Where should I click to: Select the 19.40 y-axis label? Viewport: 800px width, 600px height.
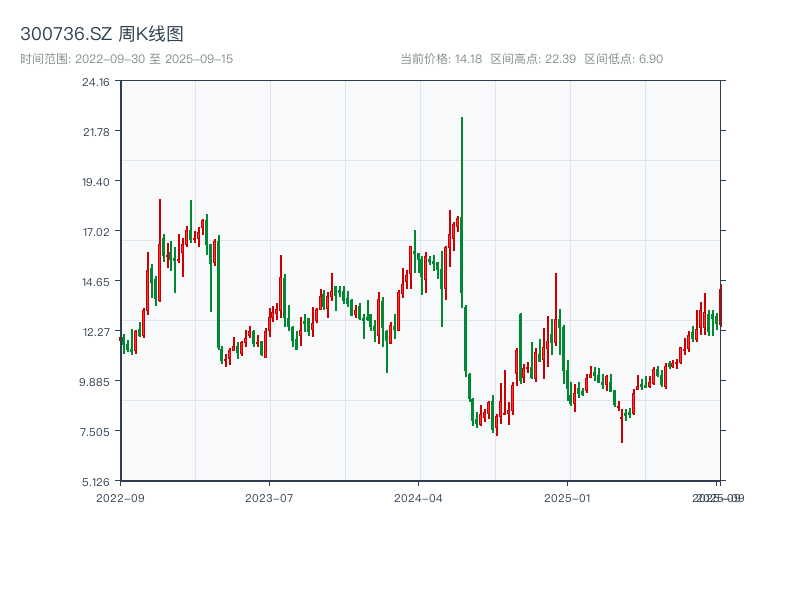click(x=96, y=182)
